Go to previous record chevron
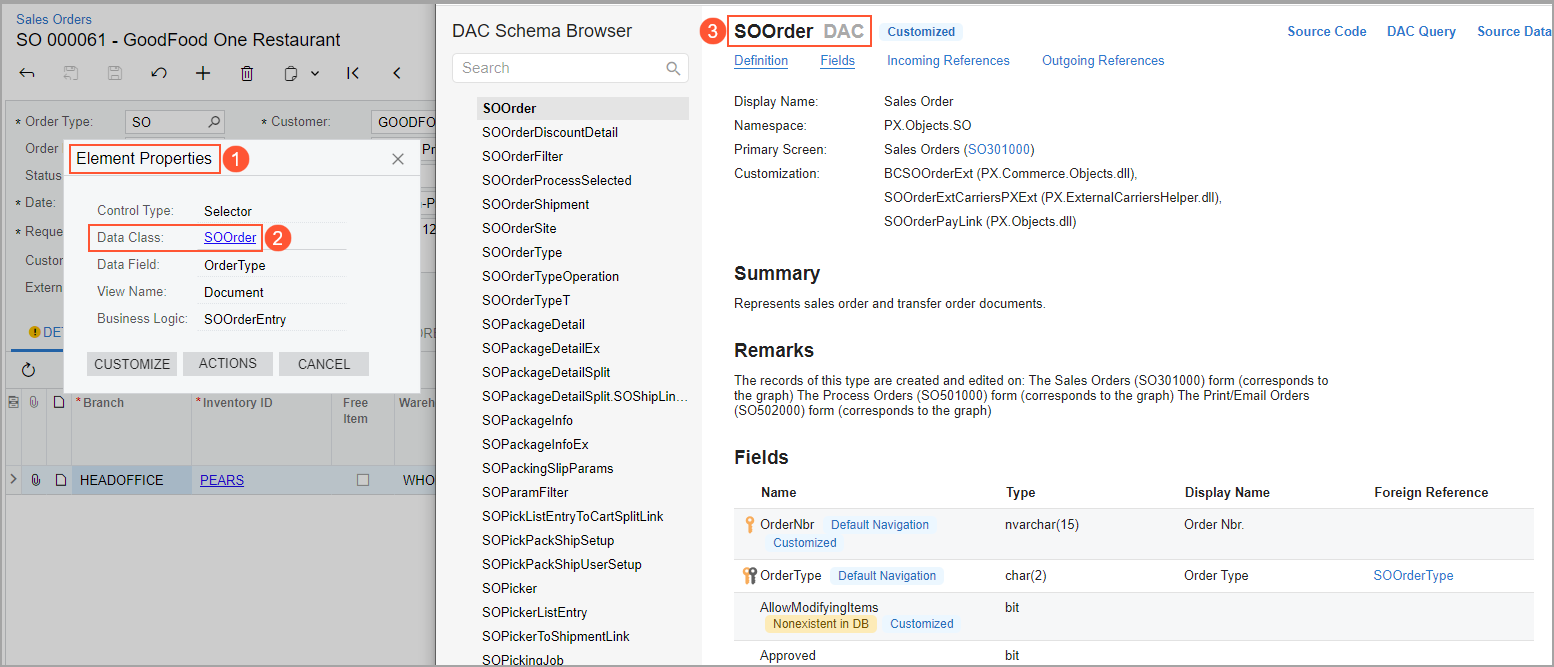The width and height of the screenshot is (1554, 667). point(397,73)
